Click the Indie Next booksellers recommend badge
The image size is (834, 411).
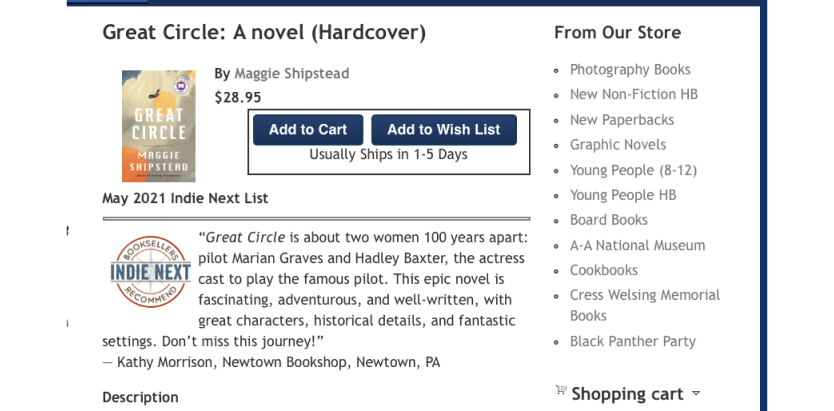pos(150,272)
